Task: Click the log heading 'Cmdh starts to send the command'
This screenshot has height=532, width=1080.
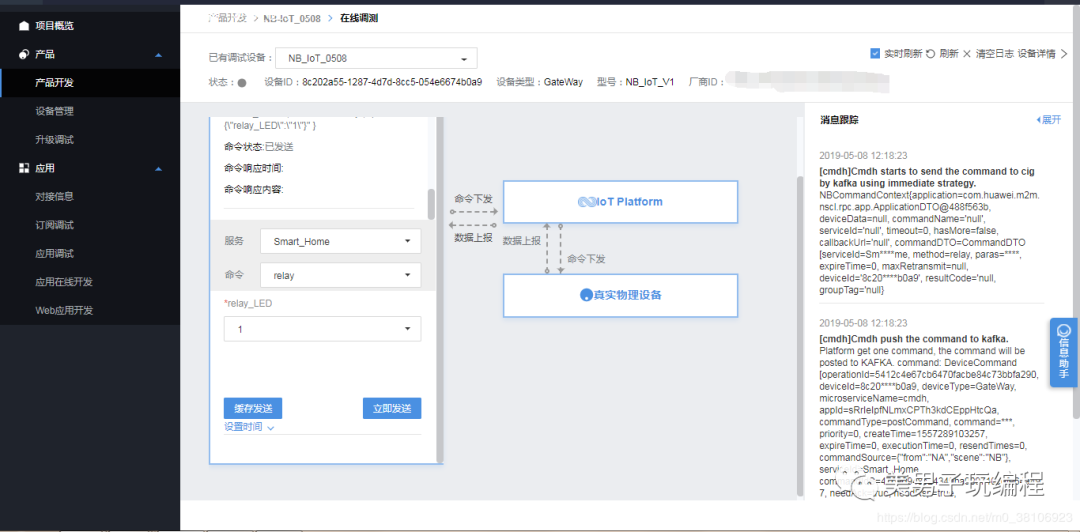Action: click(x=929, y=176)
